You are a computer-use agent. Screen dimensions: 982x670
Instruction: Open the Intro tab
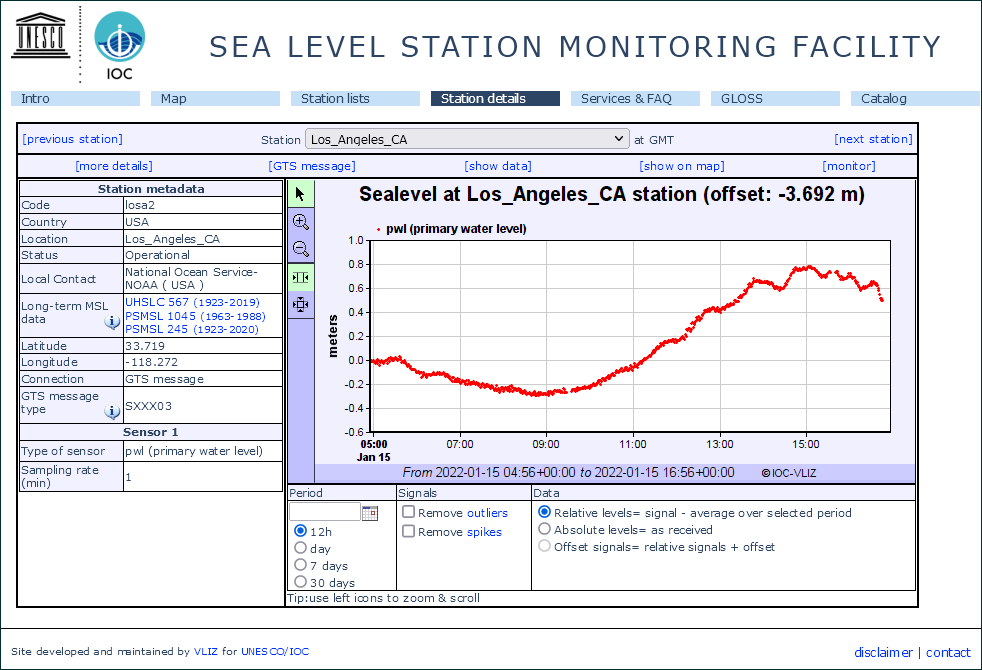point(75,98)
